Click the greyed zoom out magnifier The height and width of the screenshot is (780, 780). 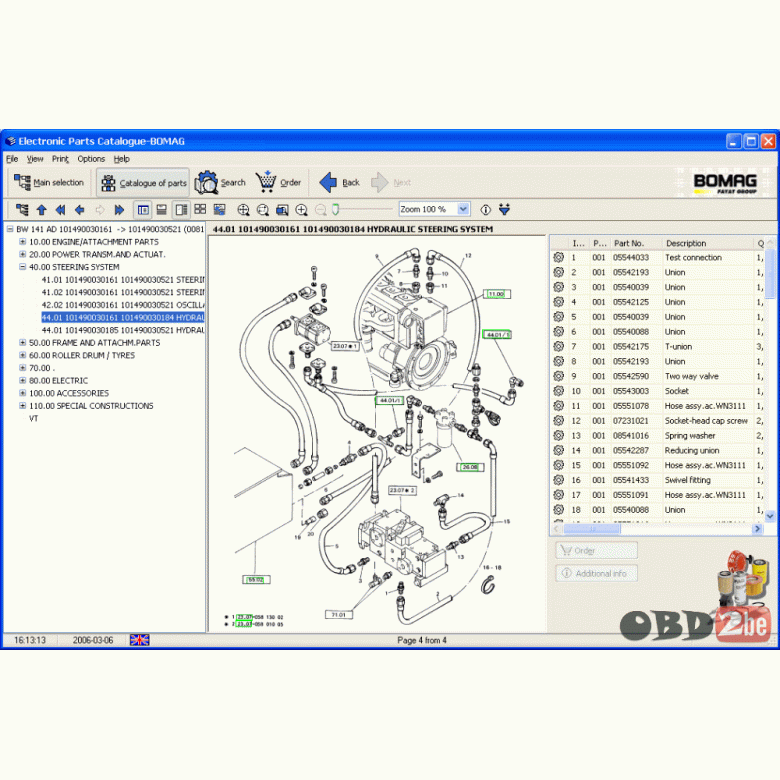(x=321, y=210)
